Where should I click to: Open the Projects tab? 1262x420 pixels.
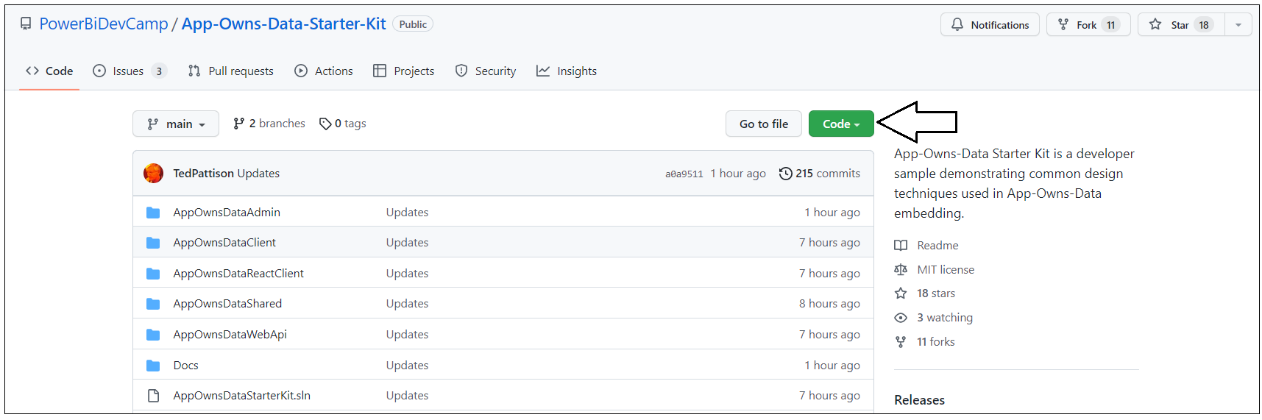click(x=404, y=71)
